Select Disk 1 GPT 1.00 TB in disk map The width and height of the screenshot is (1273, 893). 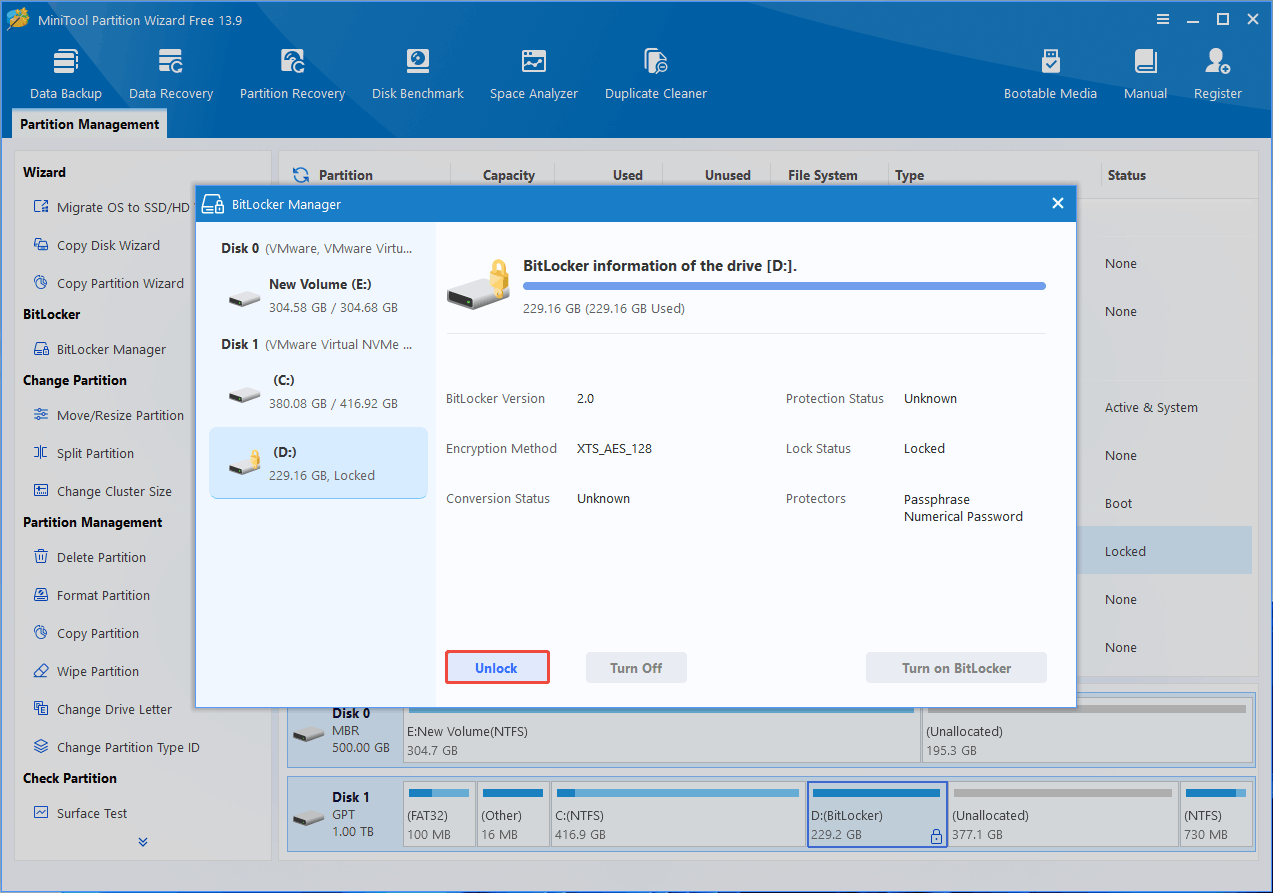(344, 814)
